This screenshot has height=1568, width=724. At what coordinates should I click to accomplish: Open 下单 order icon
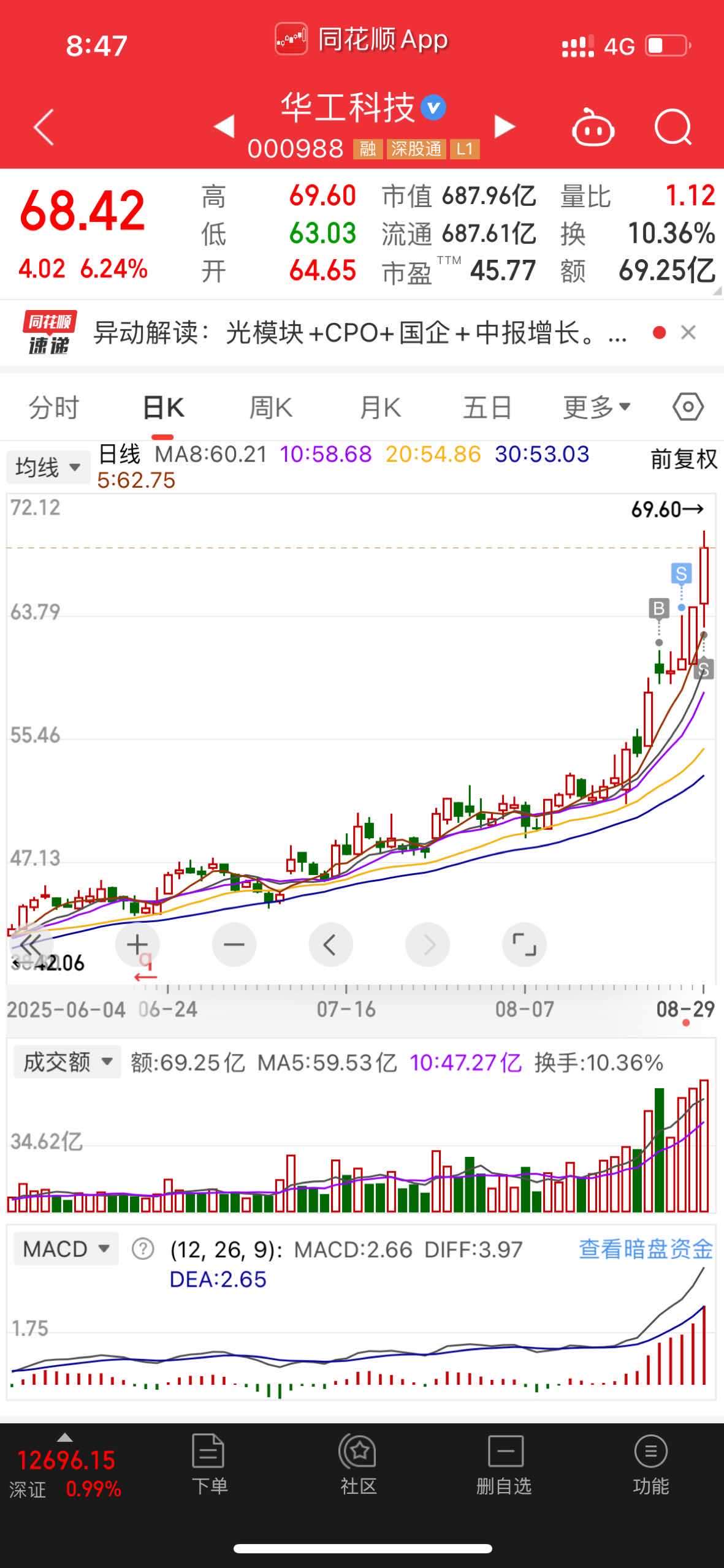pos(208,1464)
